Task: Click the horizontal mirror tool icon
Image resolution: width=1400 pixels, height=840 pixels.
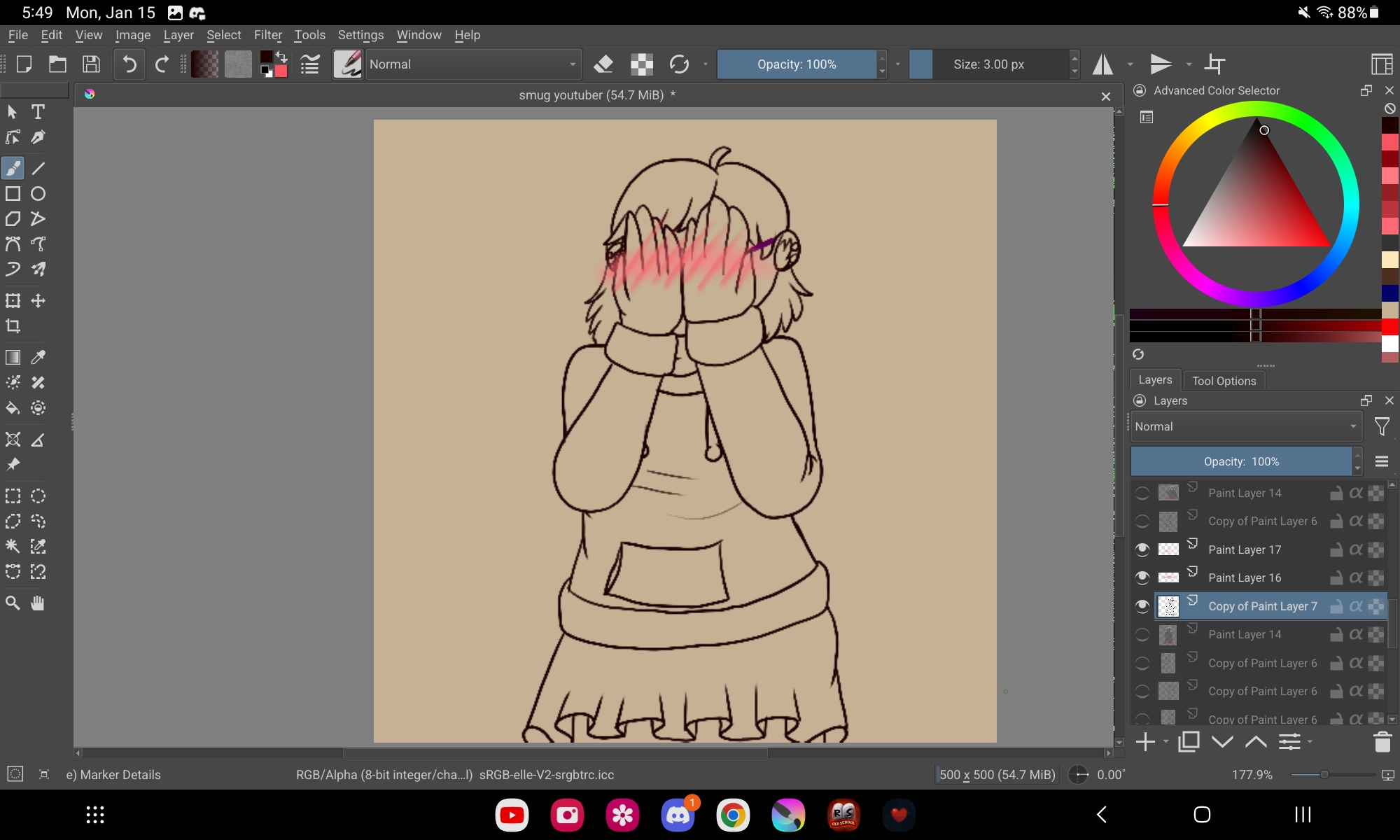Action: 1103,64
